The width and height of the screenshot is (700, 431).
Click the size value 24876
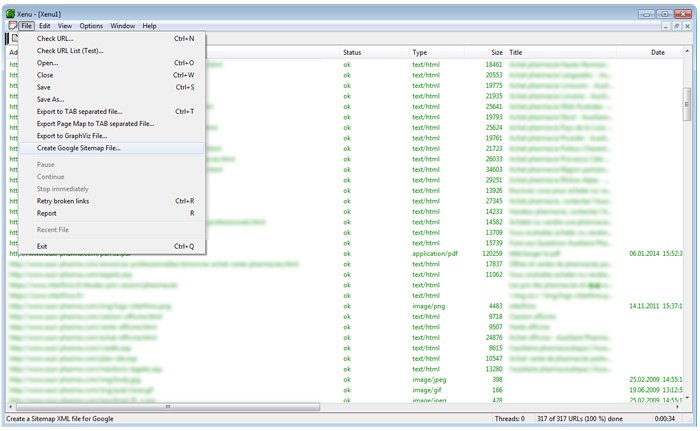pyautogui.click(x=494, y=338)
